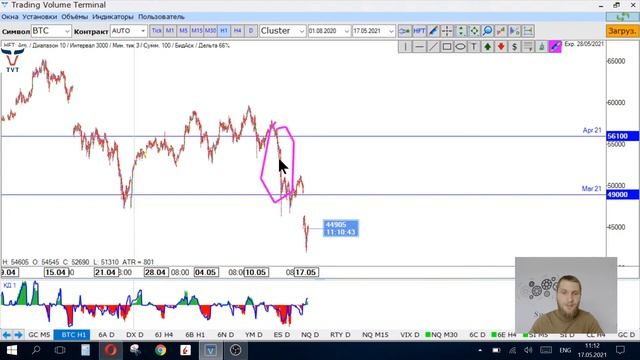Image resolution: width=640 pixels, height=360 pixels.
Task: Switch to the GC M5 chart tab
Action: click(39, 335)
